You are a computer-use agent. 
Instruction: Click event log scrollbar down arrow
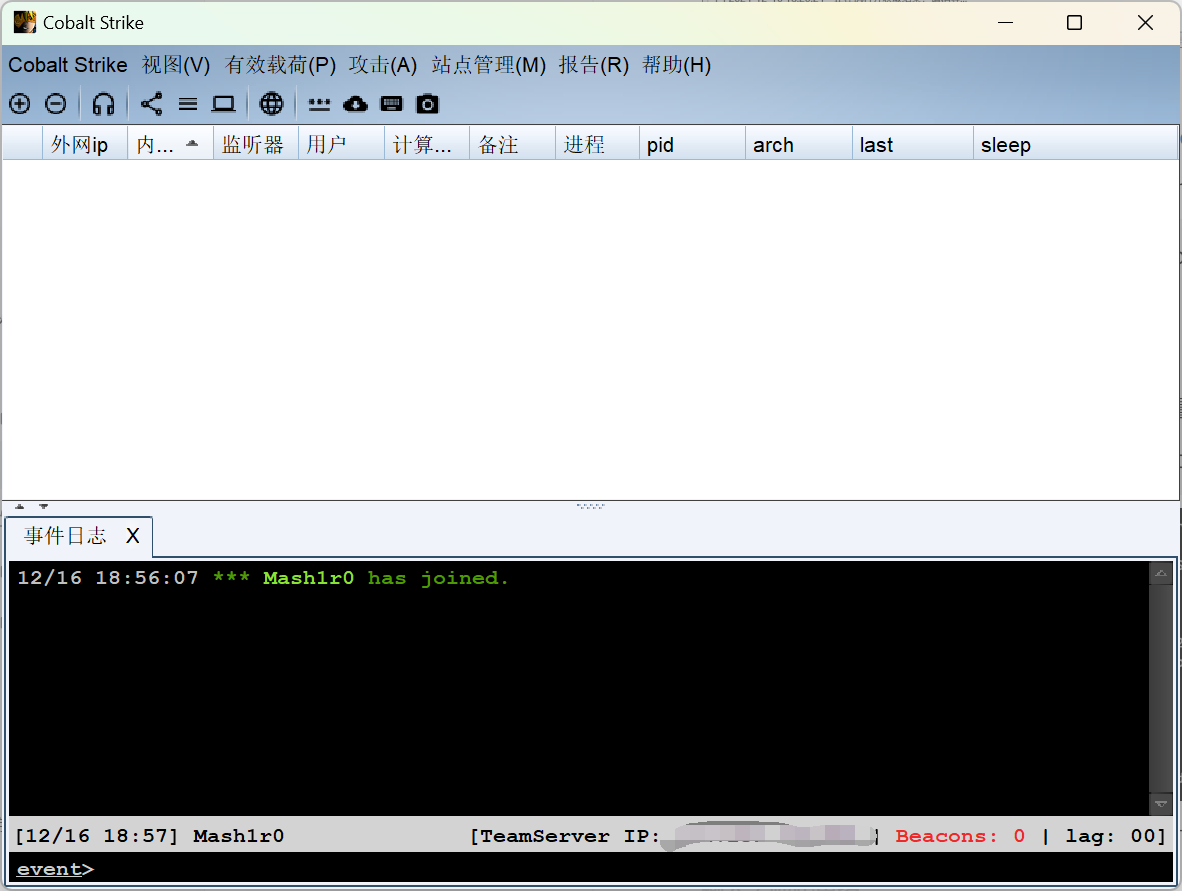point(1161,804)
